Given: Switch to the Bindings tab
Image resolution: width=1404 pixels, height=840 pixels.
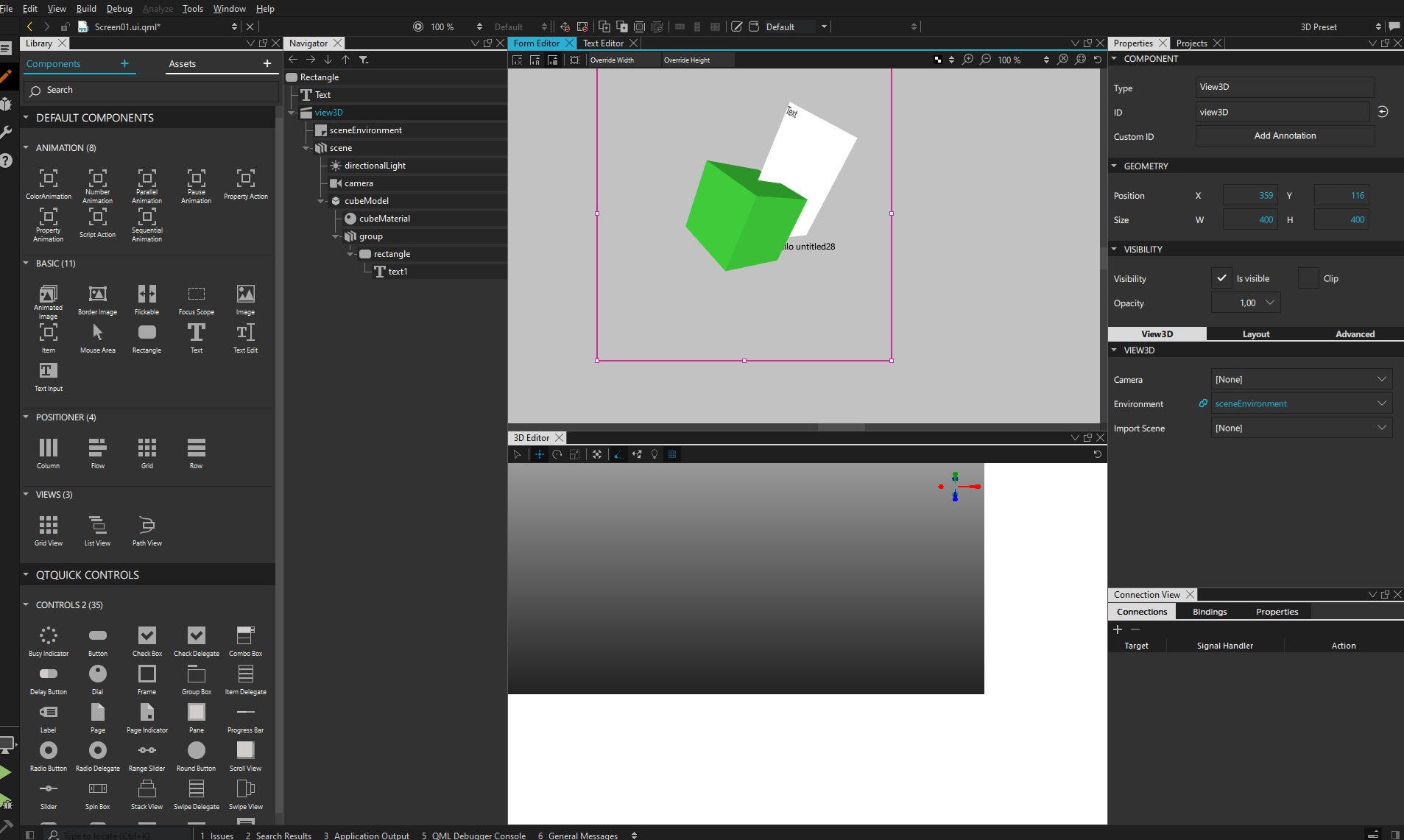Looking at the screenshot, I should click(1209, 612).
